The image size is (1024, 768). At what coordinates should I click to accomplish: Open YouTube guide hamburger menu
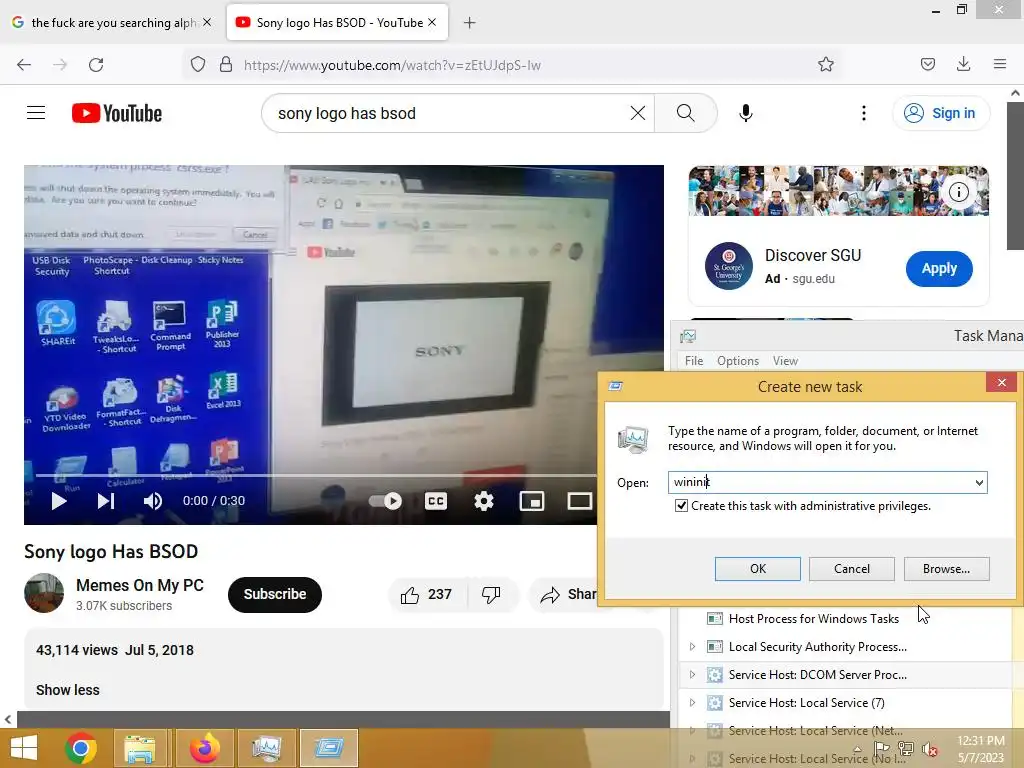[x=36, y=113]
